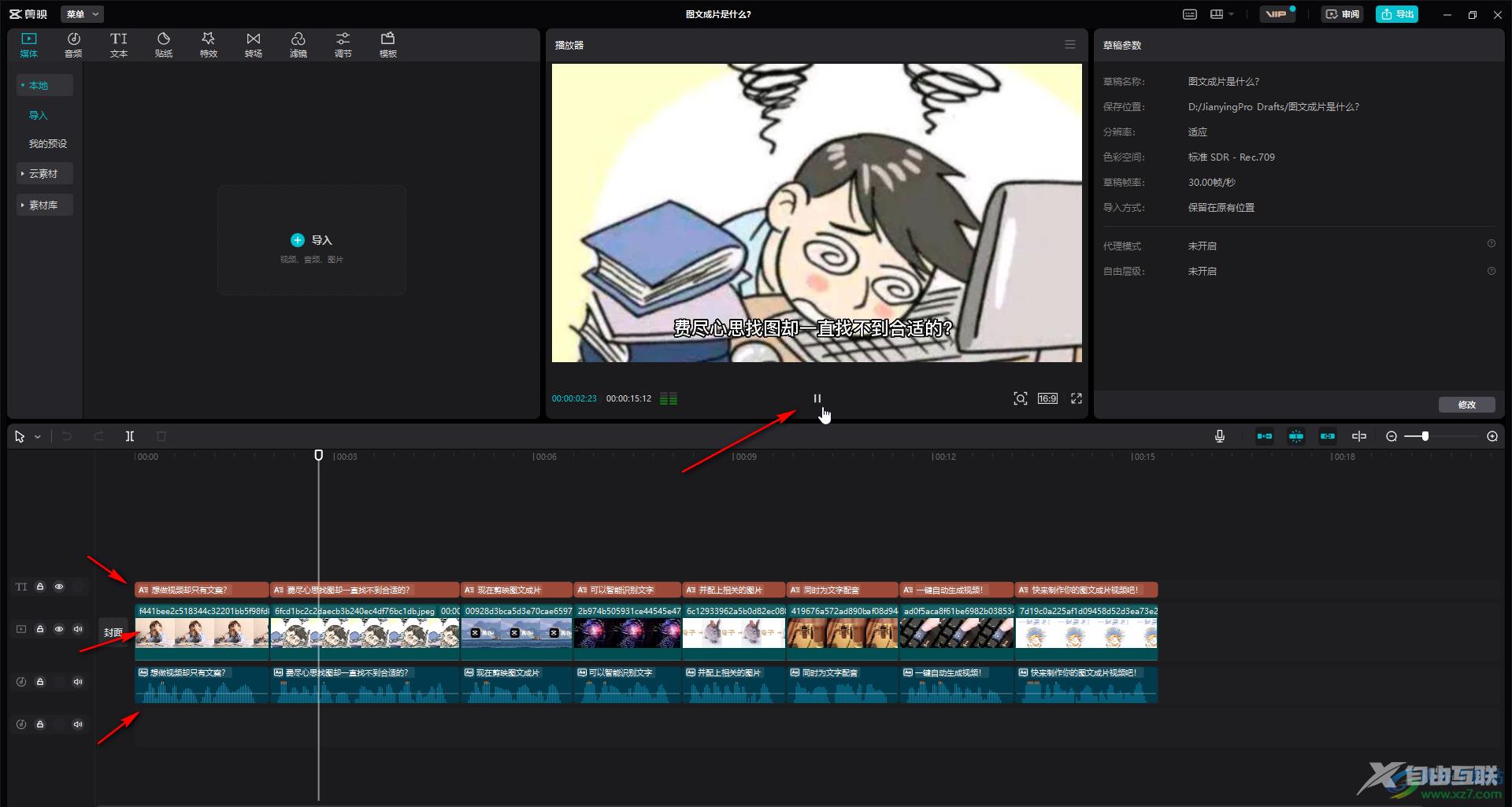Collapse the 本地 section in sidebar
Screen dimensions: 1512x807
[45, 85]
